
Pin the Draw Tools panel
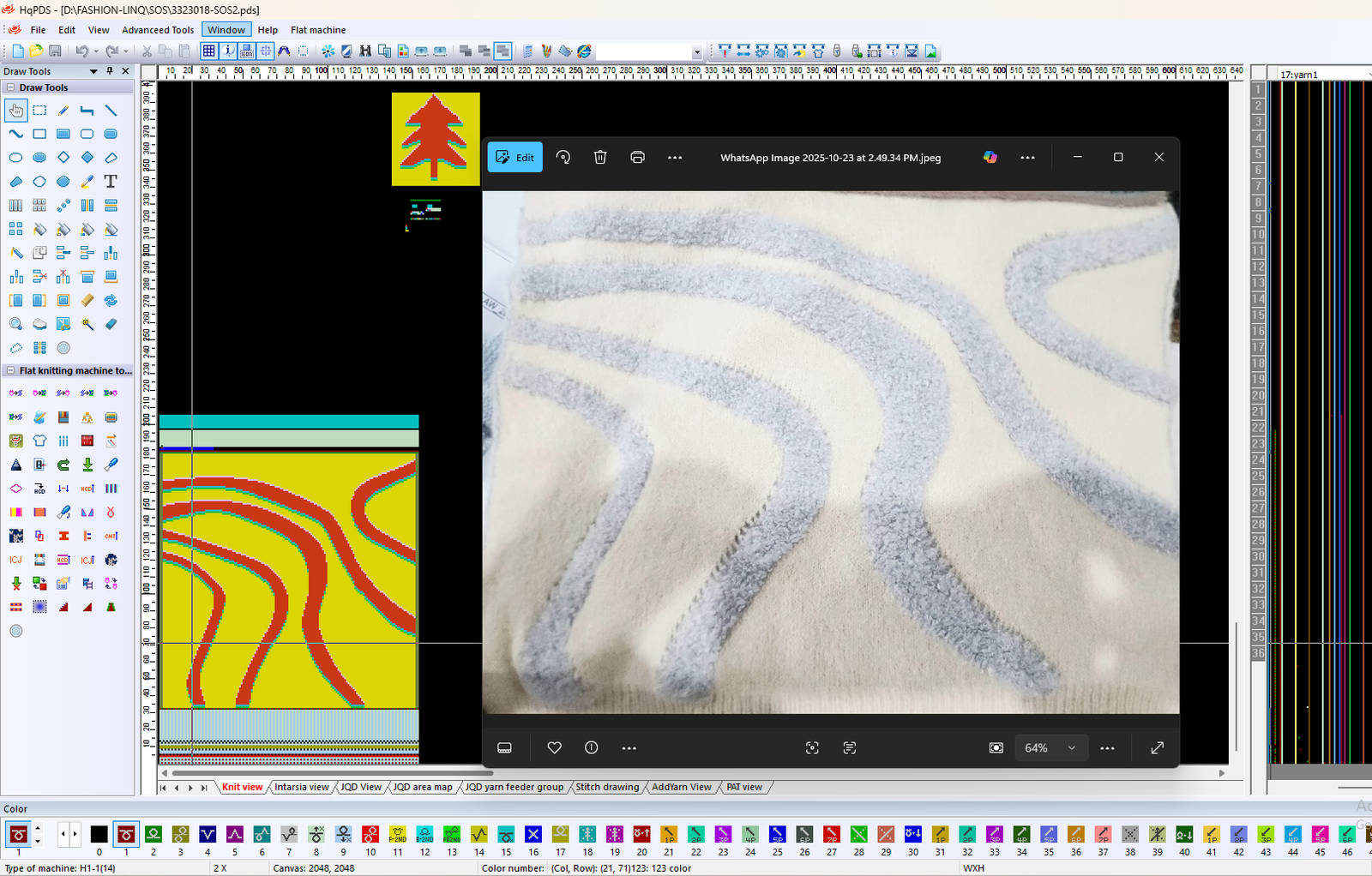[110, 71]
